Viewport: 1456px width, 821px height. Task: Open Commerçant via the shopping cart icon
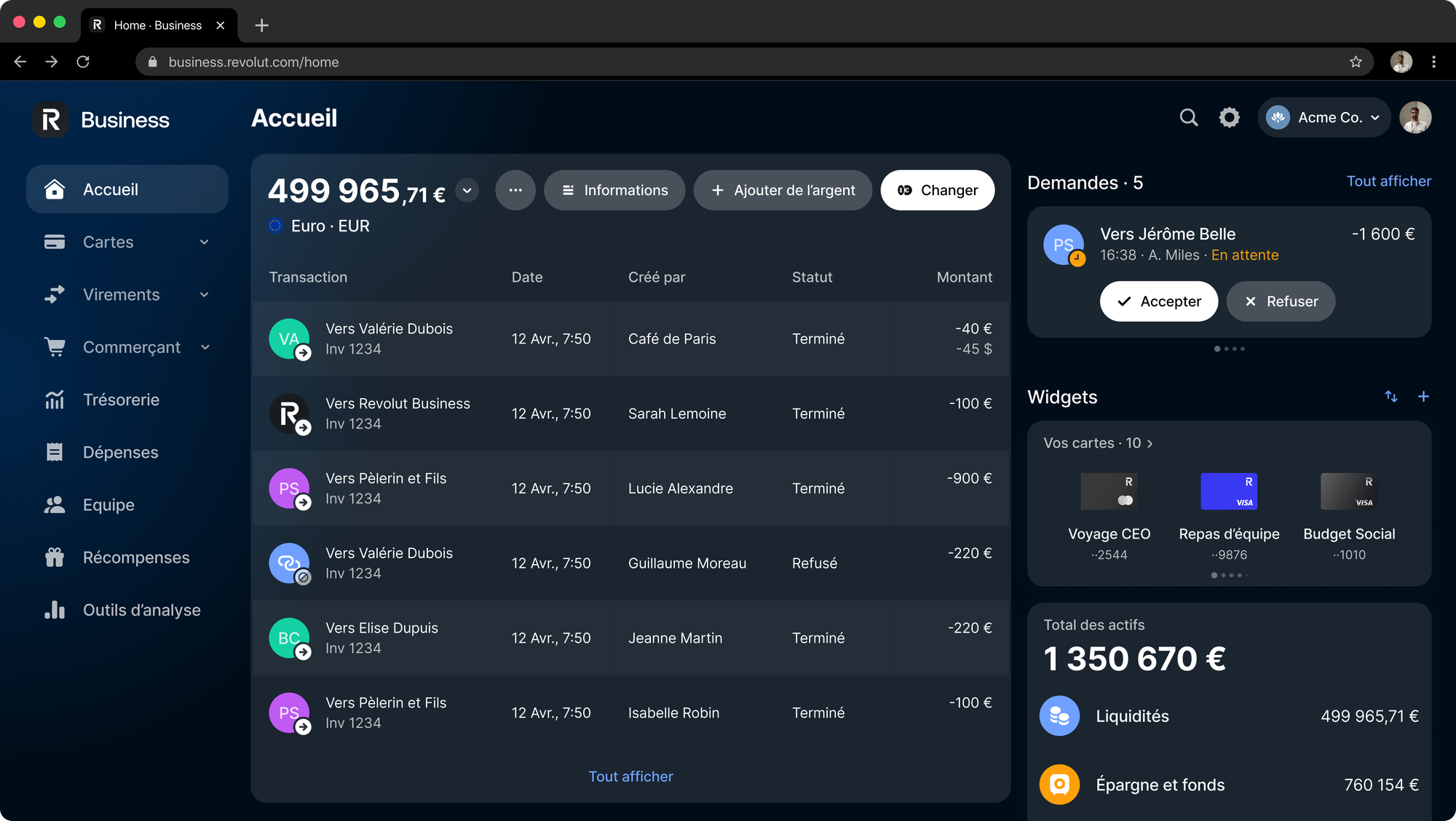(55, 347)
